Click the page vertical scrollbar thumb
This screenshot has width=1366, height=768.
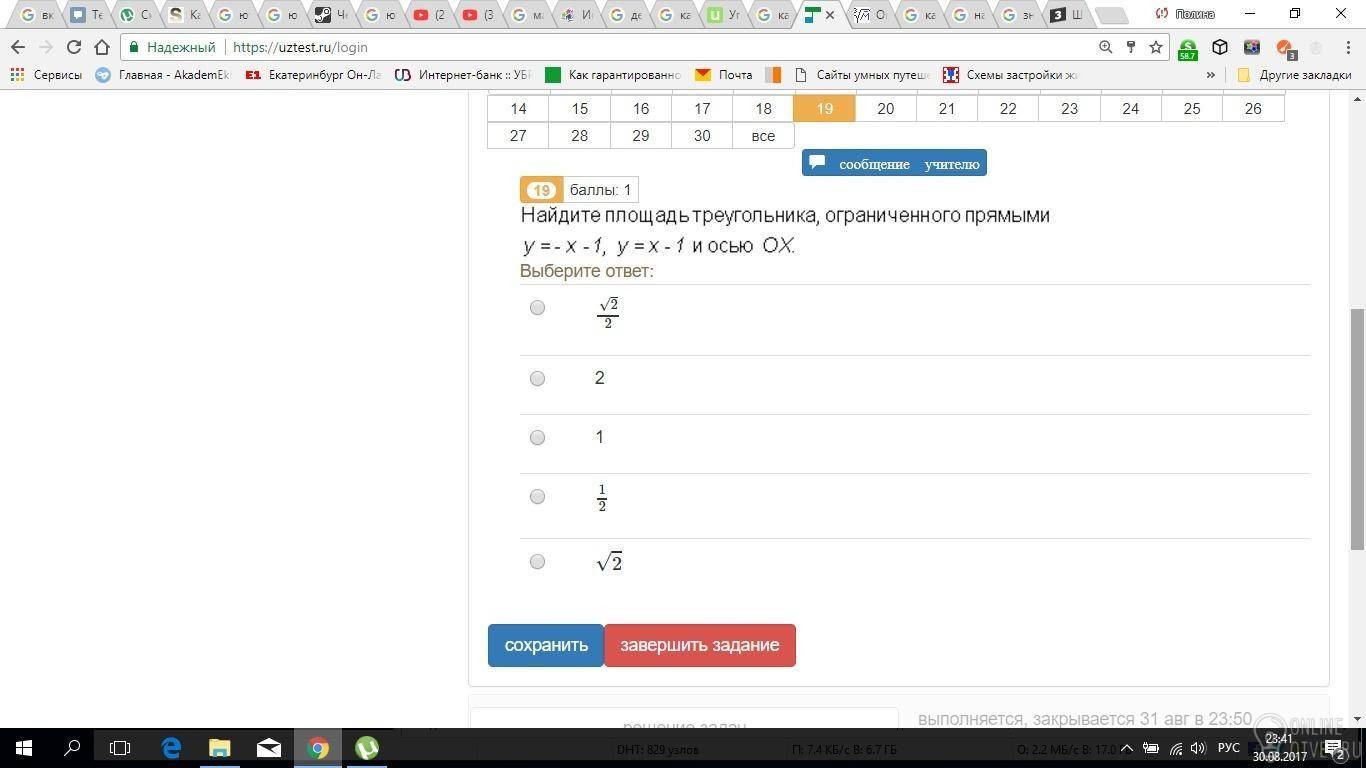click(x=1357, y=428)
